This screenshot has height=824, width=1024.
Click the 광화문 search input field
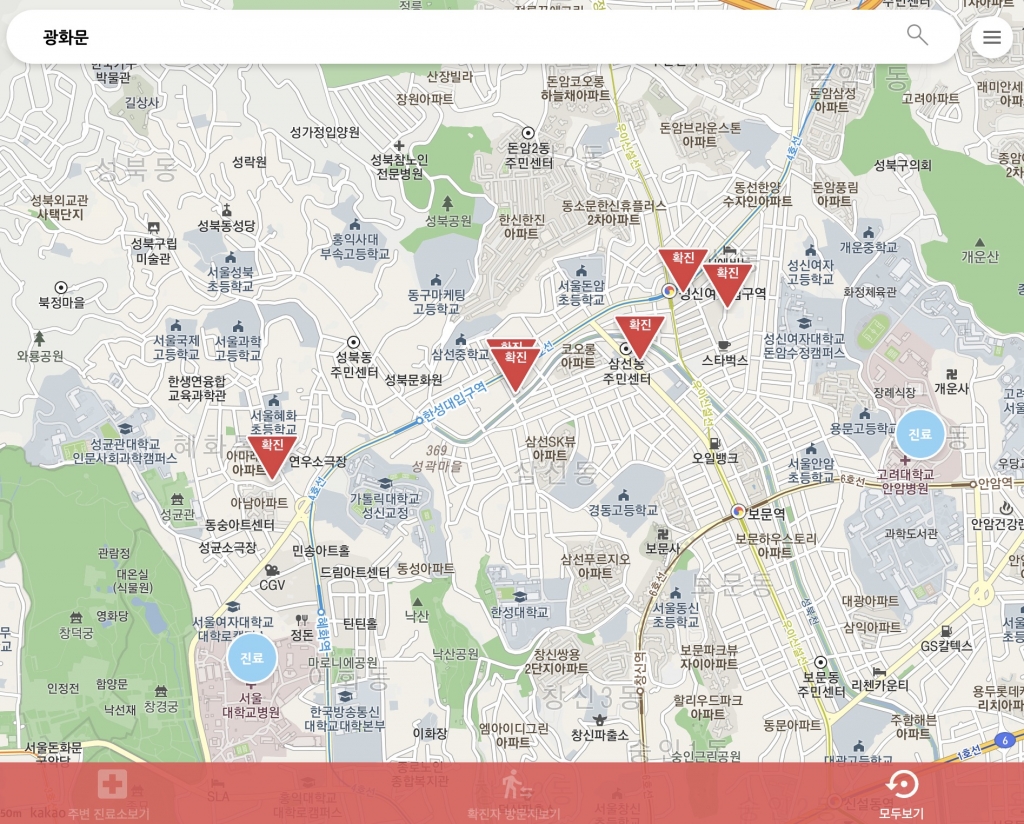[x=450, y=38]
